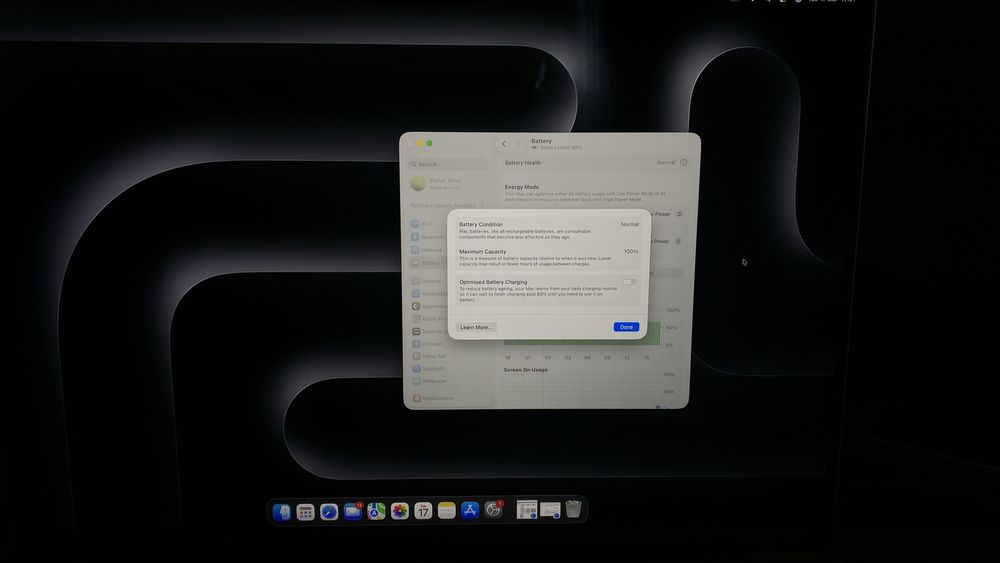Open Maps from the Dock
This screenshot has width=1000, height=563.
tap(376, 511)
